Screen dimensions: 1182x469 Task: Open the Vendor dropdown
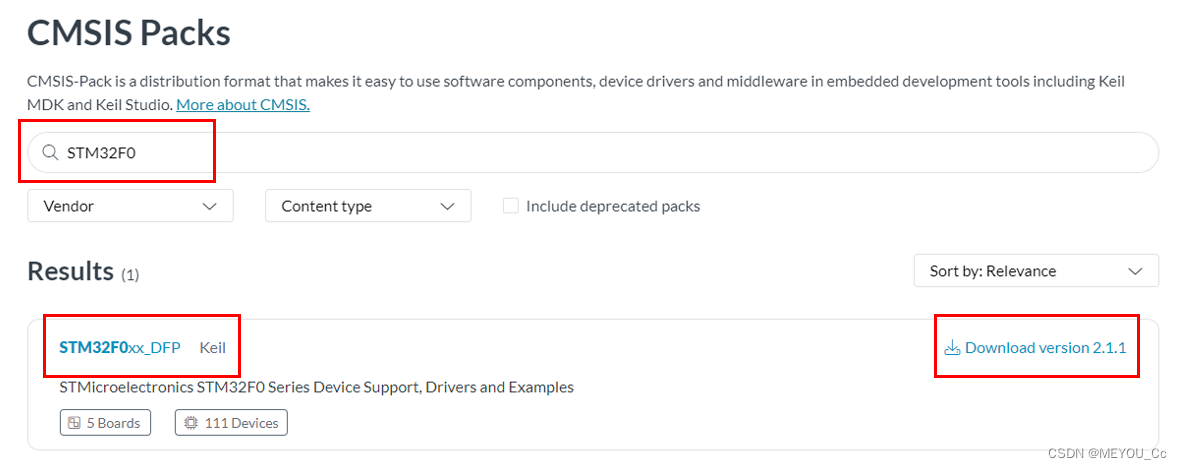pos(130,206)
